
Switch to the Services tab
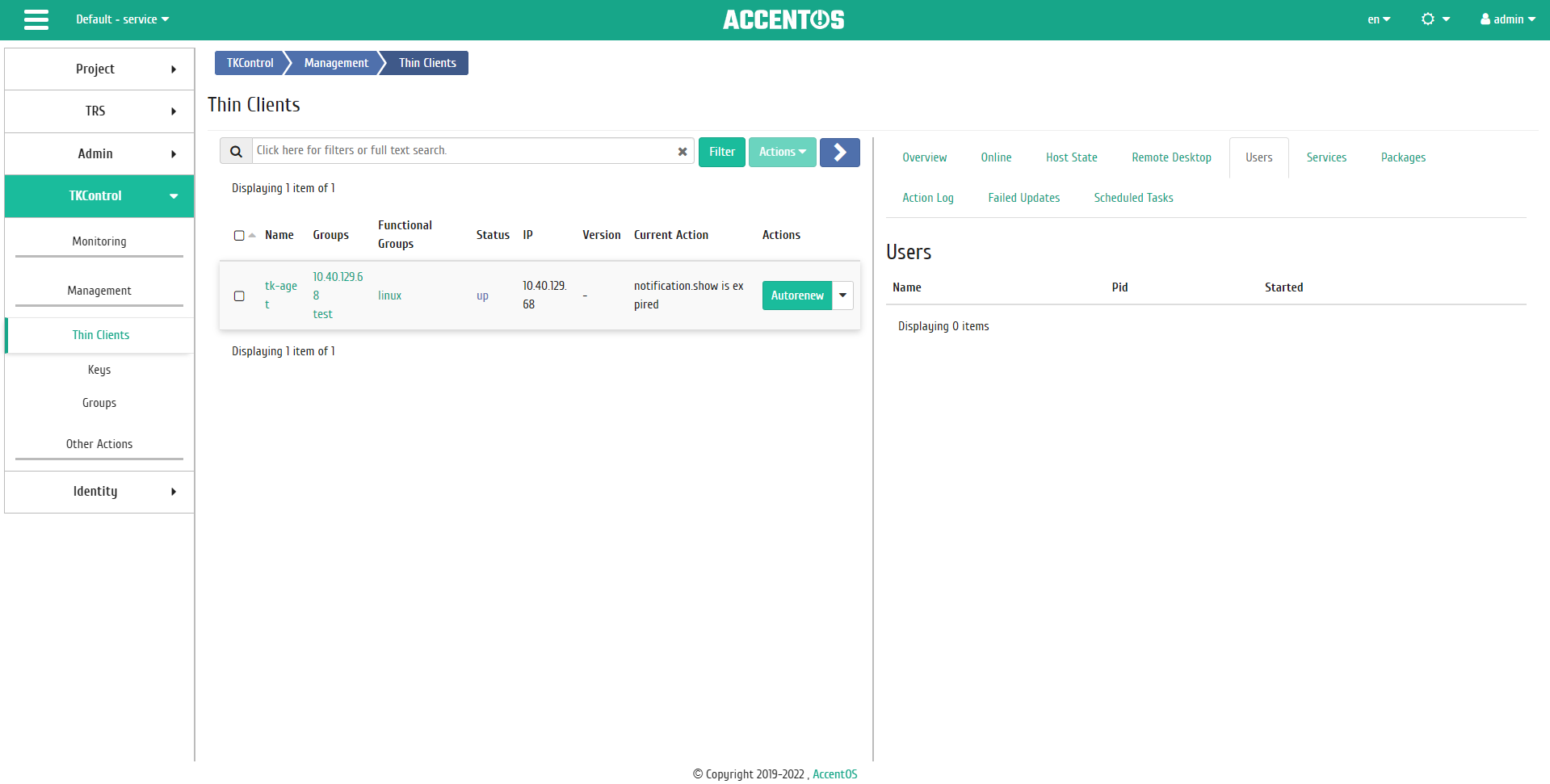[x=1326, y=157]
